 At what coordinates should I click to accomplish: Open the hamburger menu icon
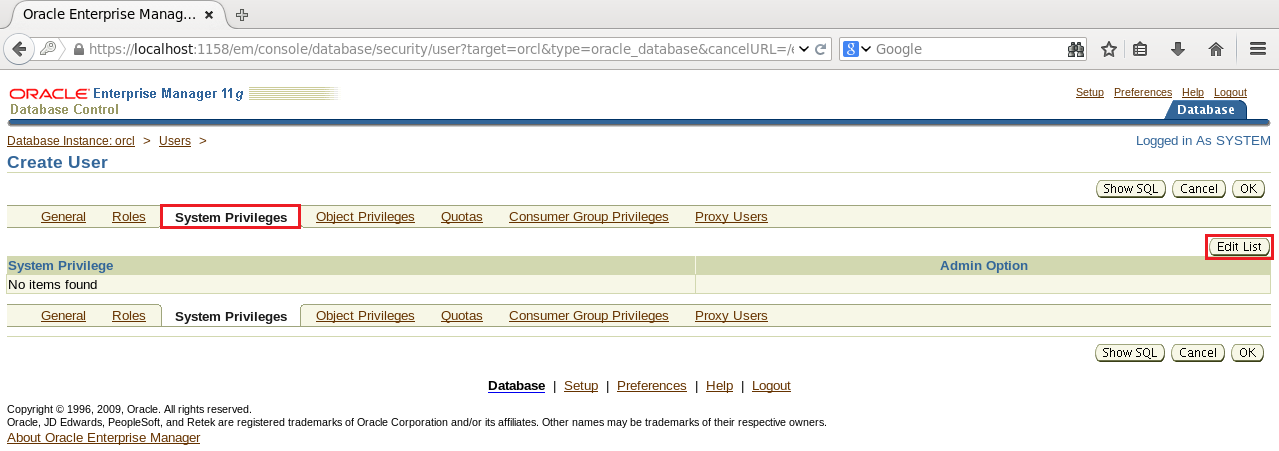(1258, 49)
